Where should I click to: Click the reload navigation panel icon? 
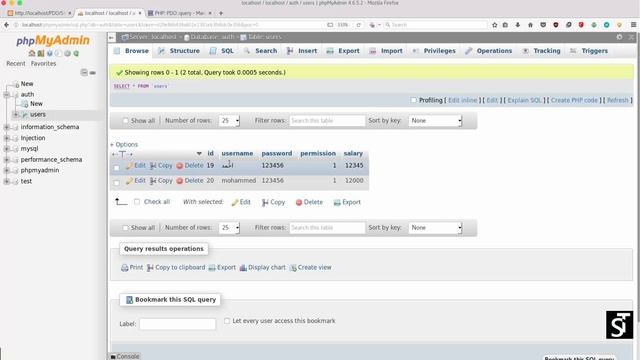coord(76,53)
